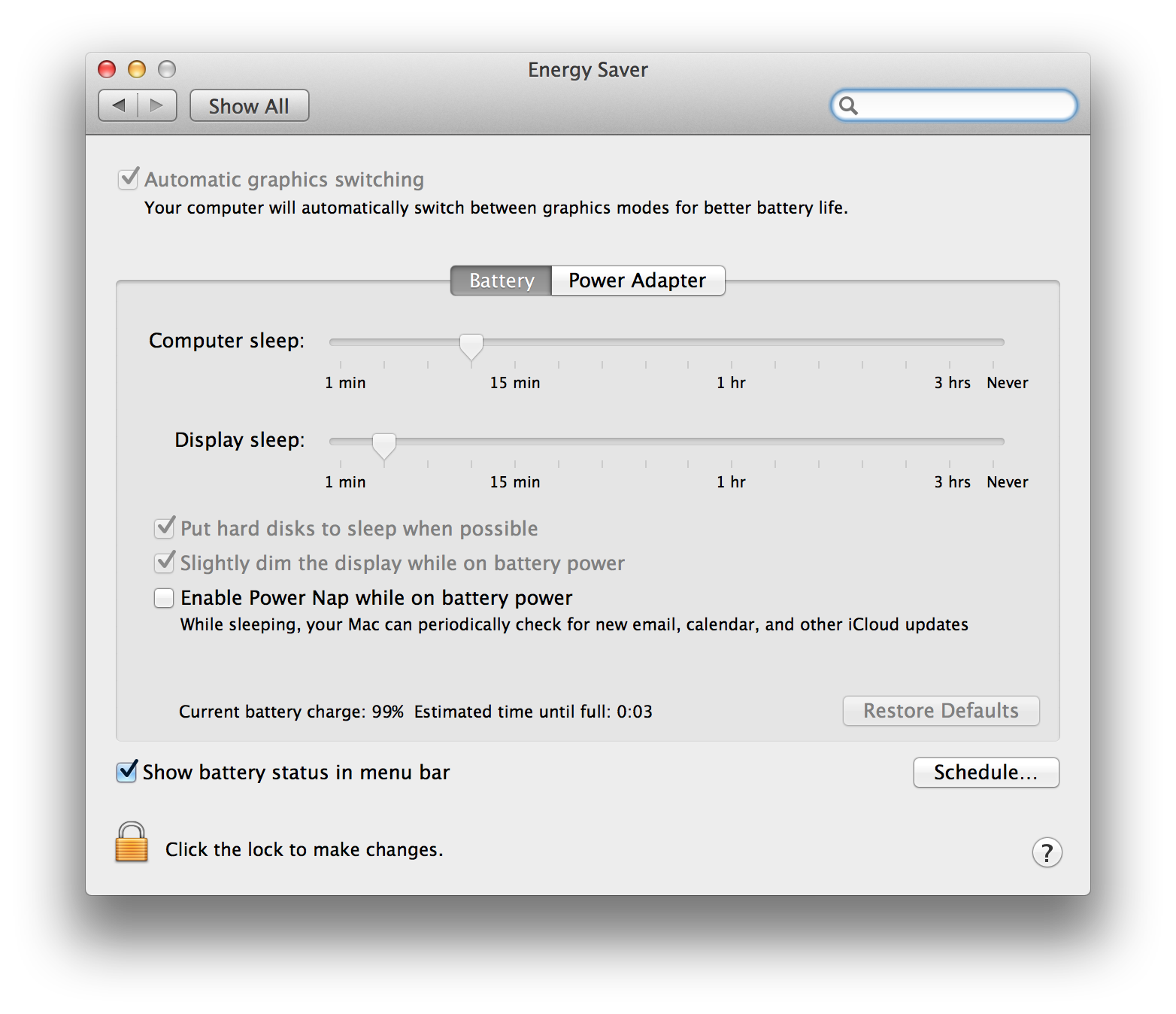Click the "Display sleep:" label
Image resolution: width=1176 pixels, height=1014 pixels.
point(240,440)
